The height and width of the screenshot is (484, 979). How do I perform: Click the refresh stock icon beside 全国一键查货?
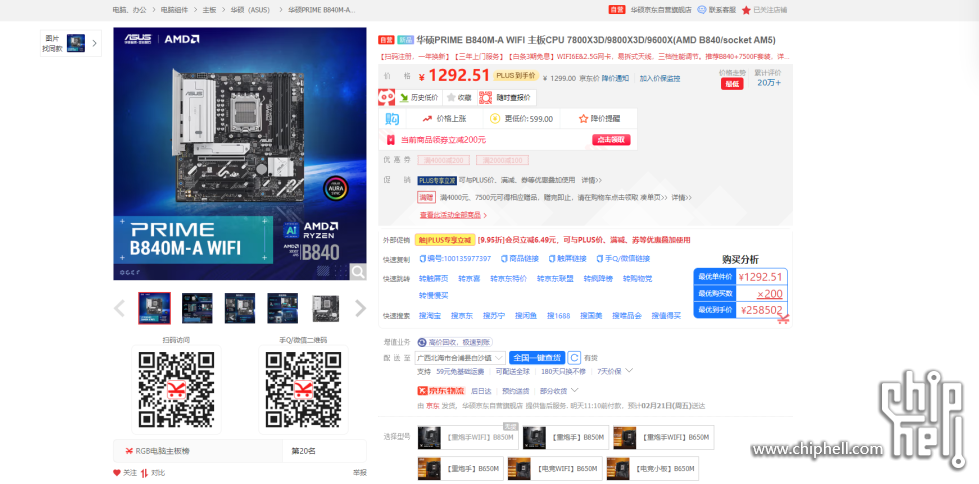[574, 358]
